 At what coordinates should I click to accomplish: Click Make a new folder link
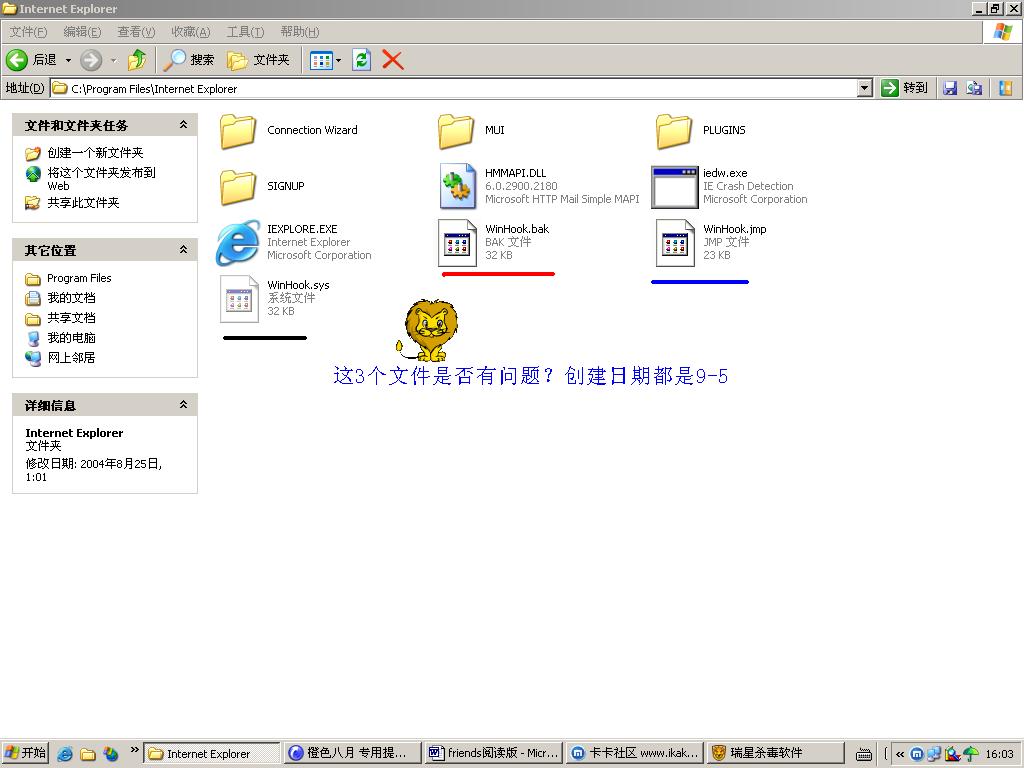click(95, 153)
